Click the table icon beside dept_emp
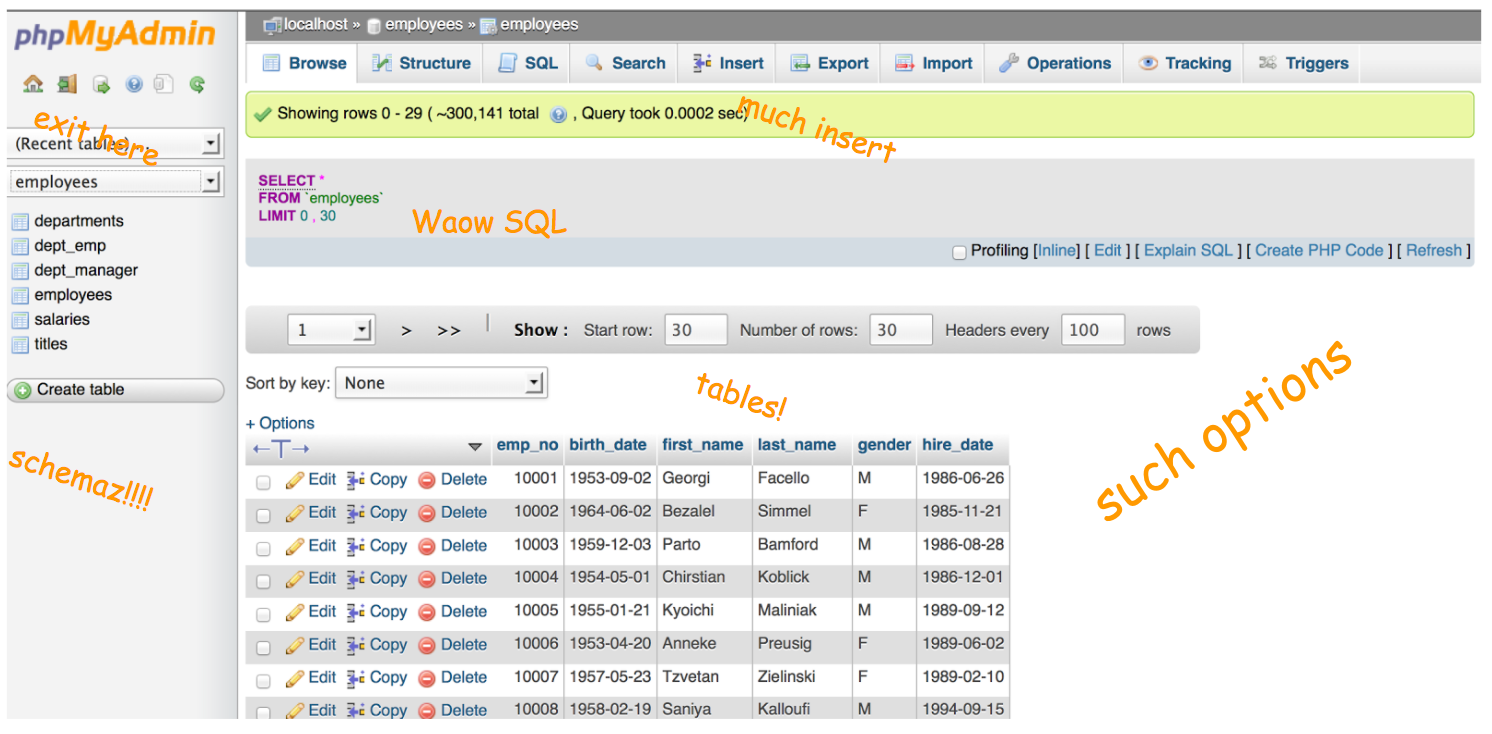Image resolution: width=1492 pixels, height=734 pixels. pyautogui.click(x=20, y=246)
